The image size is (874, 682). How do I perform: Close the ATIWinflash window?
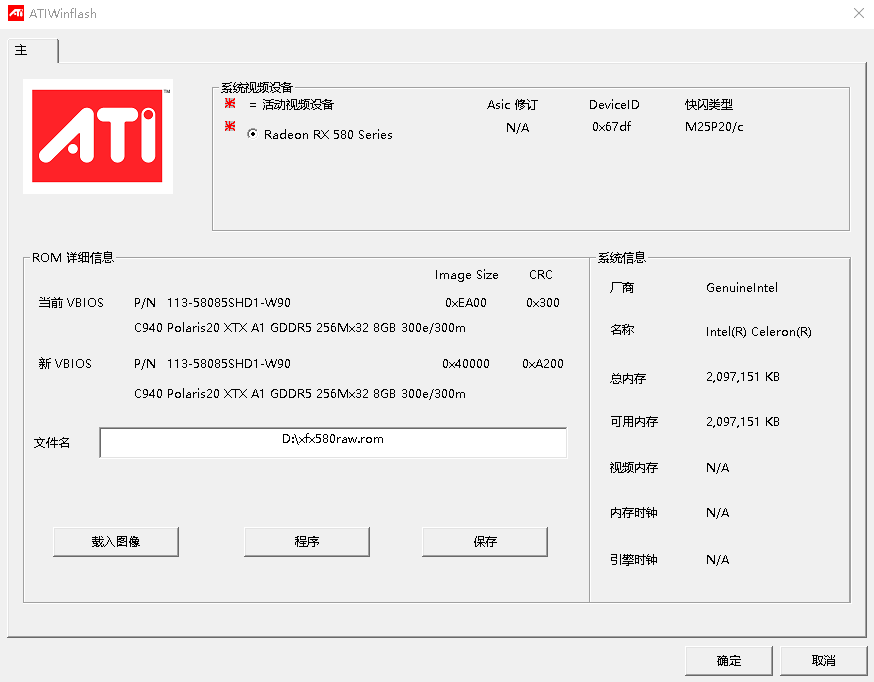click(x=859, y=13)
